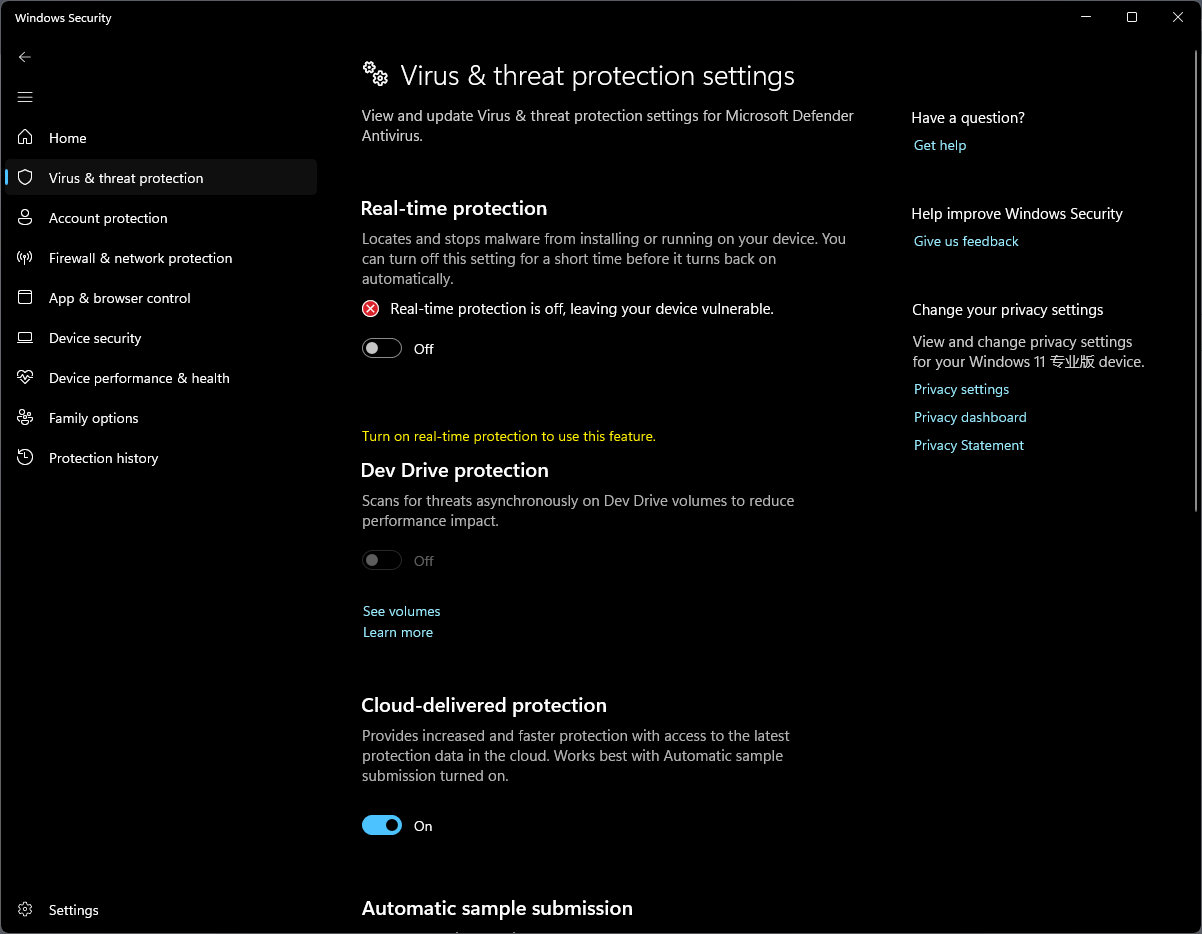Click the Give us feedback link
The image size is (1202, 934).
(966, 242)
